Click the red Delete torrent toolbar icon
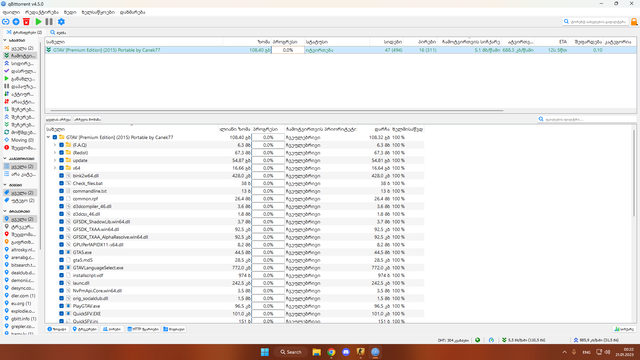 tap(26, 22)
